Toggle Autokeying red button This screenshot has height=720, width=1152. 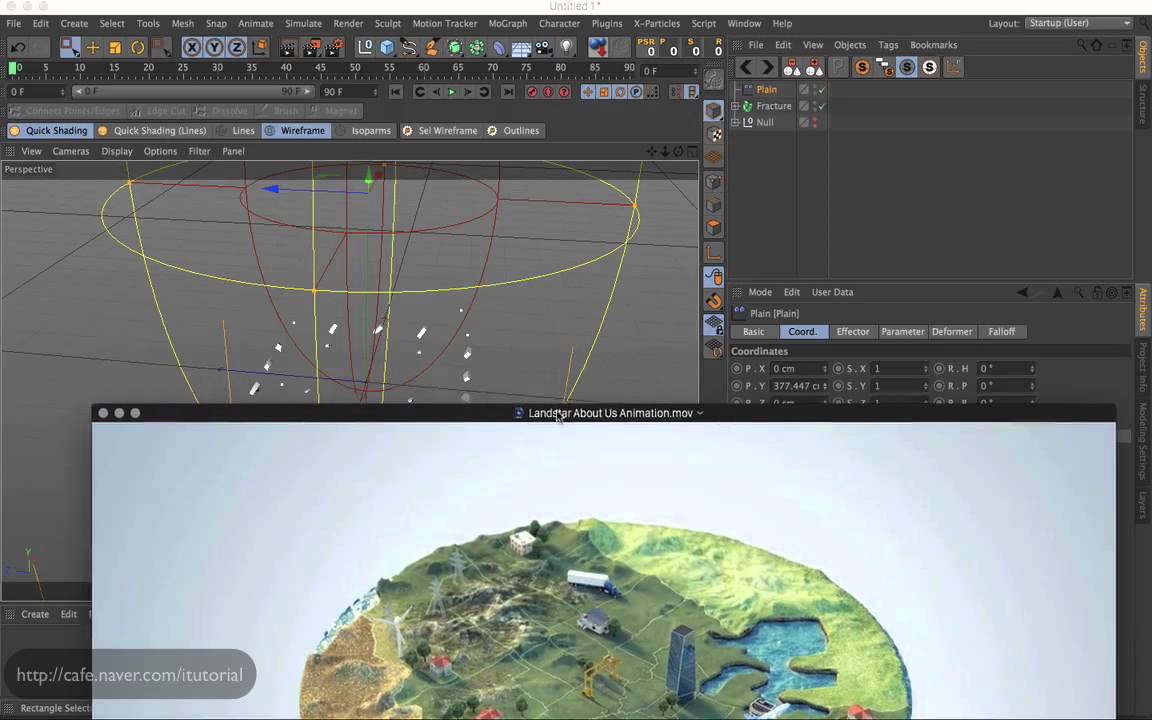[548, 92]
